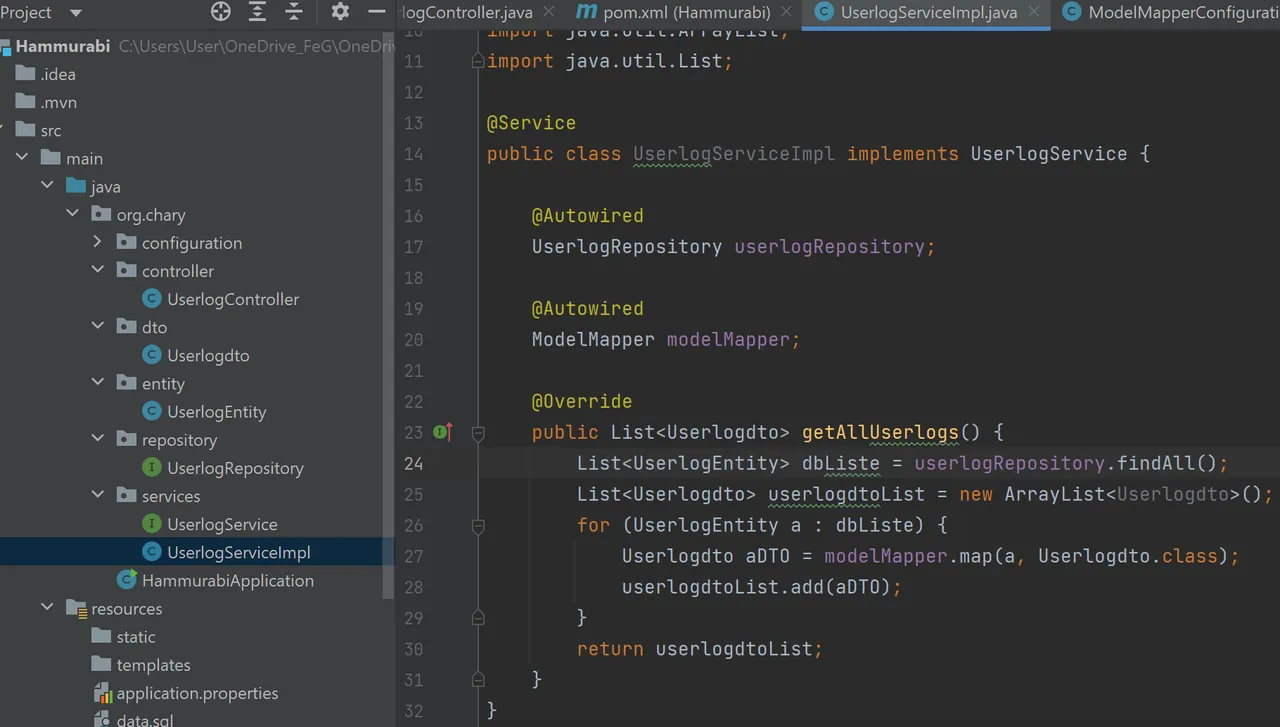The height and width of the screenshot is (727, 1280).
Task: Select the templates folder
Action: click(x=153, y=665)
